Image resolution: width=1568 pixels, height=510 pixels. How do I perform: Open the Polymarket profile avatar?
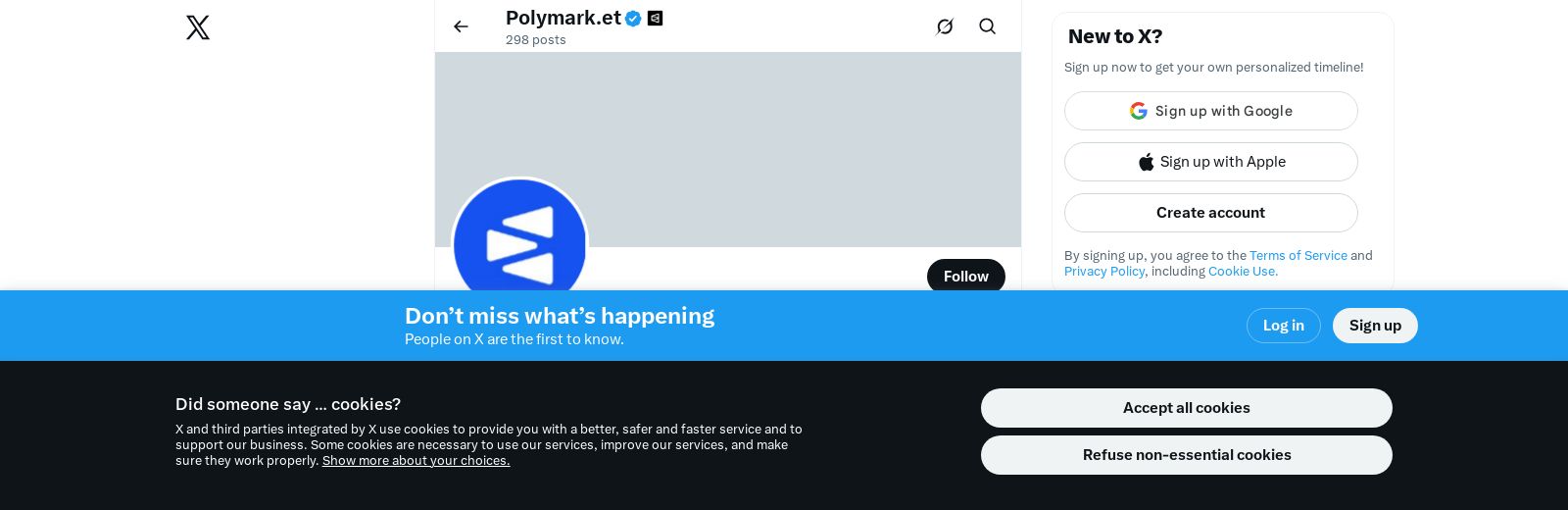(519, 240)
